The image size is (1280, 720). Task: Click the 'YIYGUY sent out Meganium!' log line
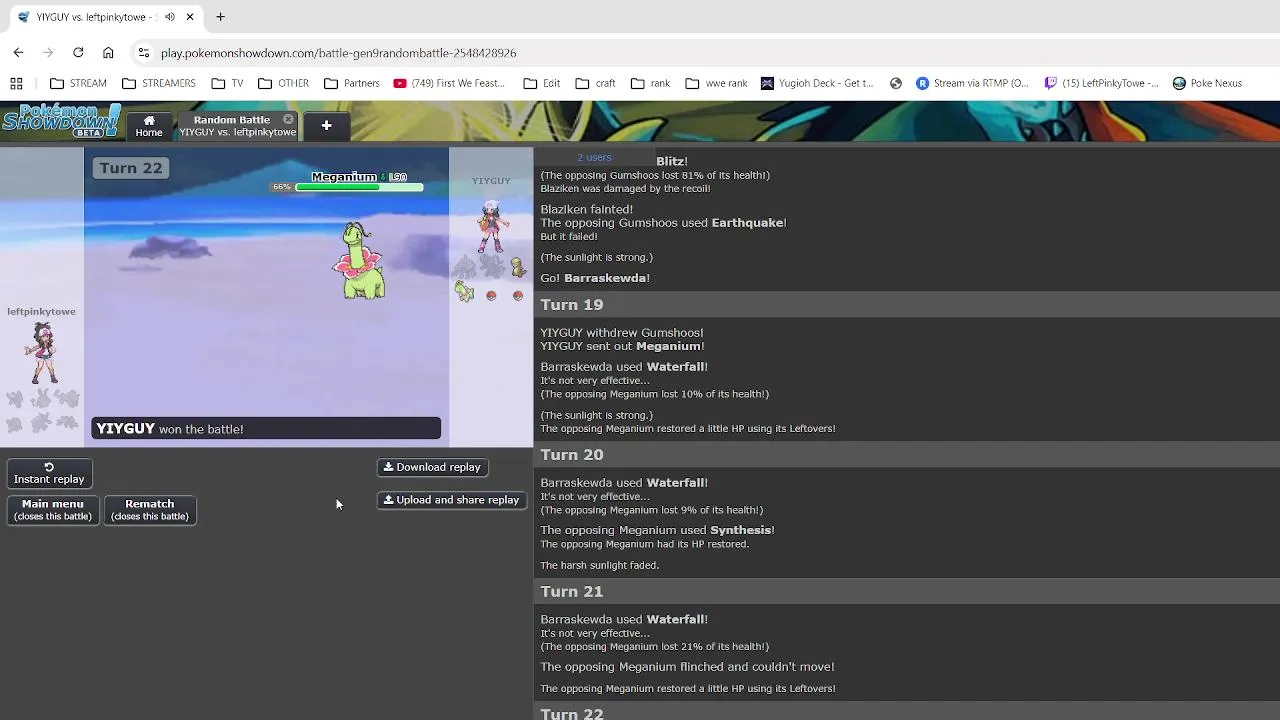pos(622,346)
